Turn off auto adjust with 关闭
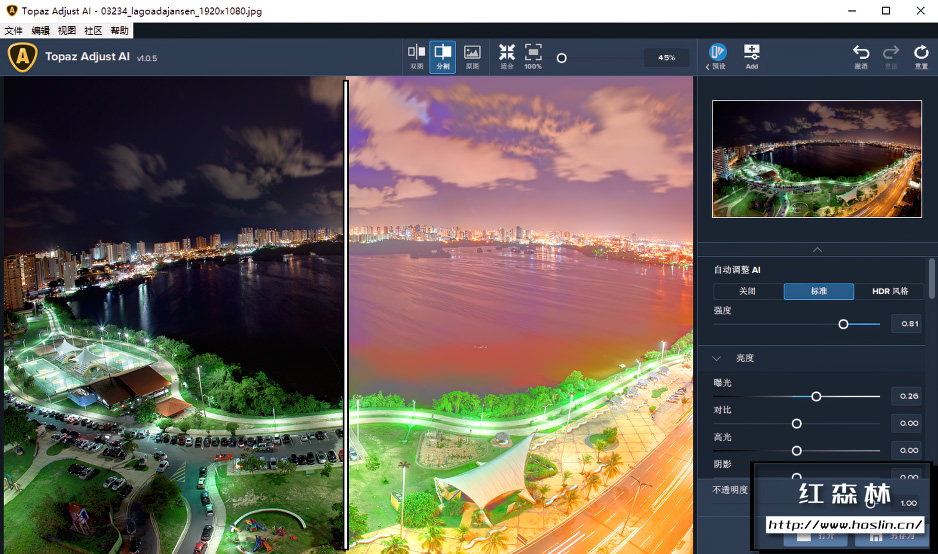 point(748,291)
